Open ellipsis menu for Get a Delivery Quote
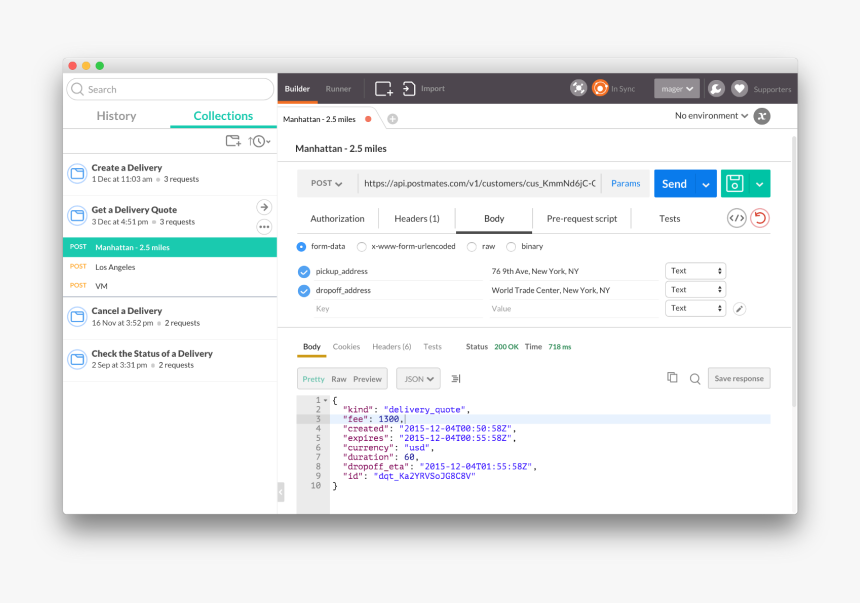The image size is (860, 603). [x=264, y=227]
